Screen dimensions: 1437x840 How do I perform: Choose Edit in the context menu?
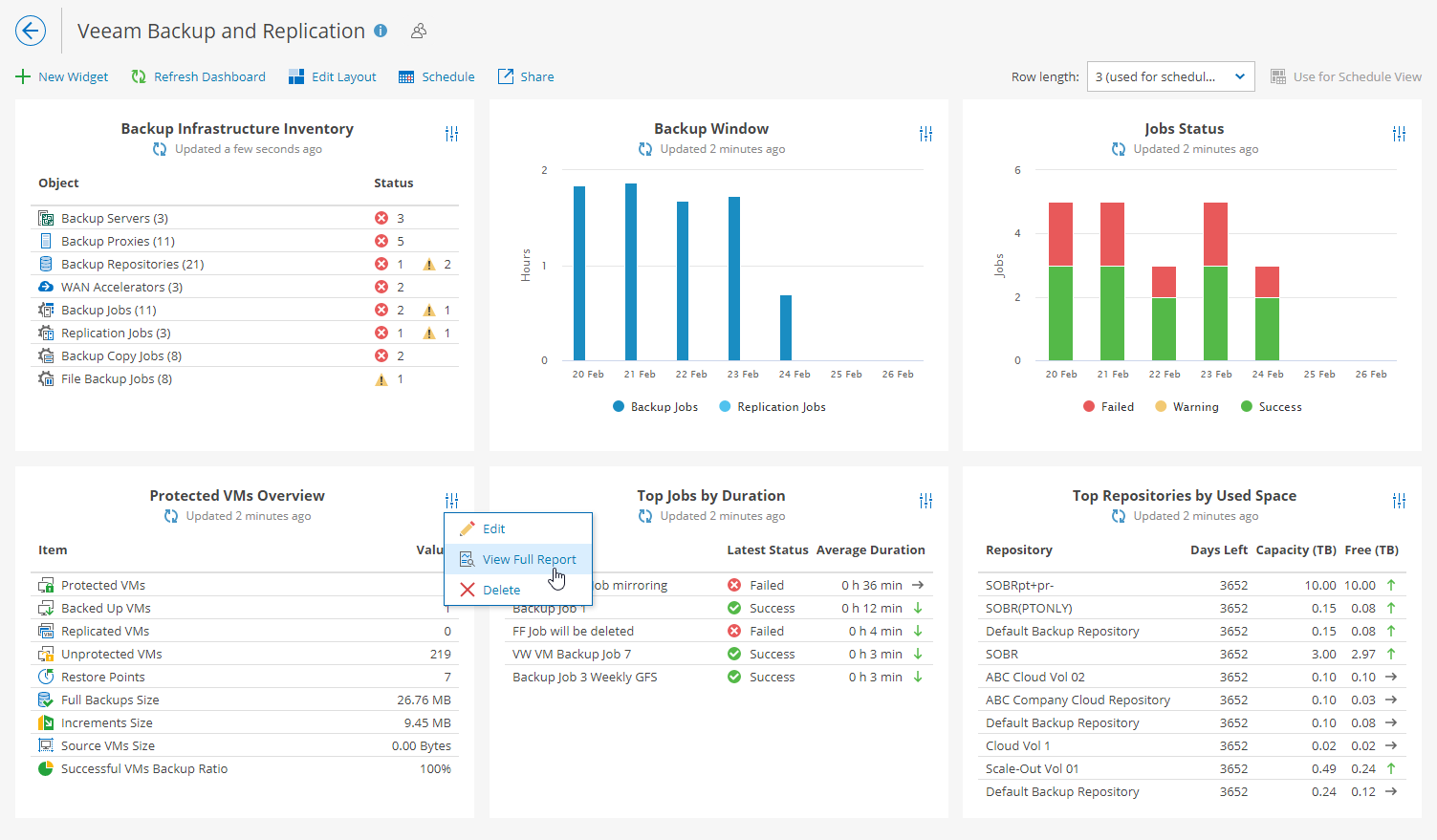518,528
